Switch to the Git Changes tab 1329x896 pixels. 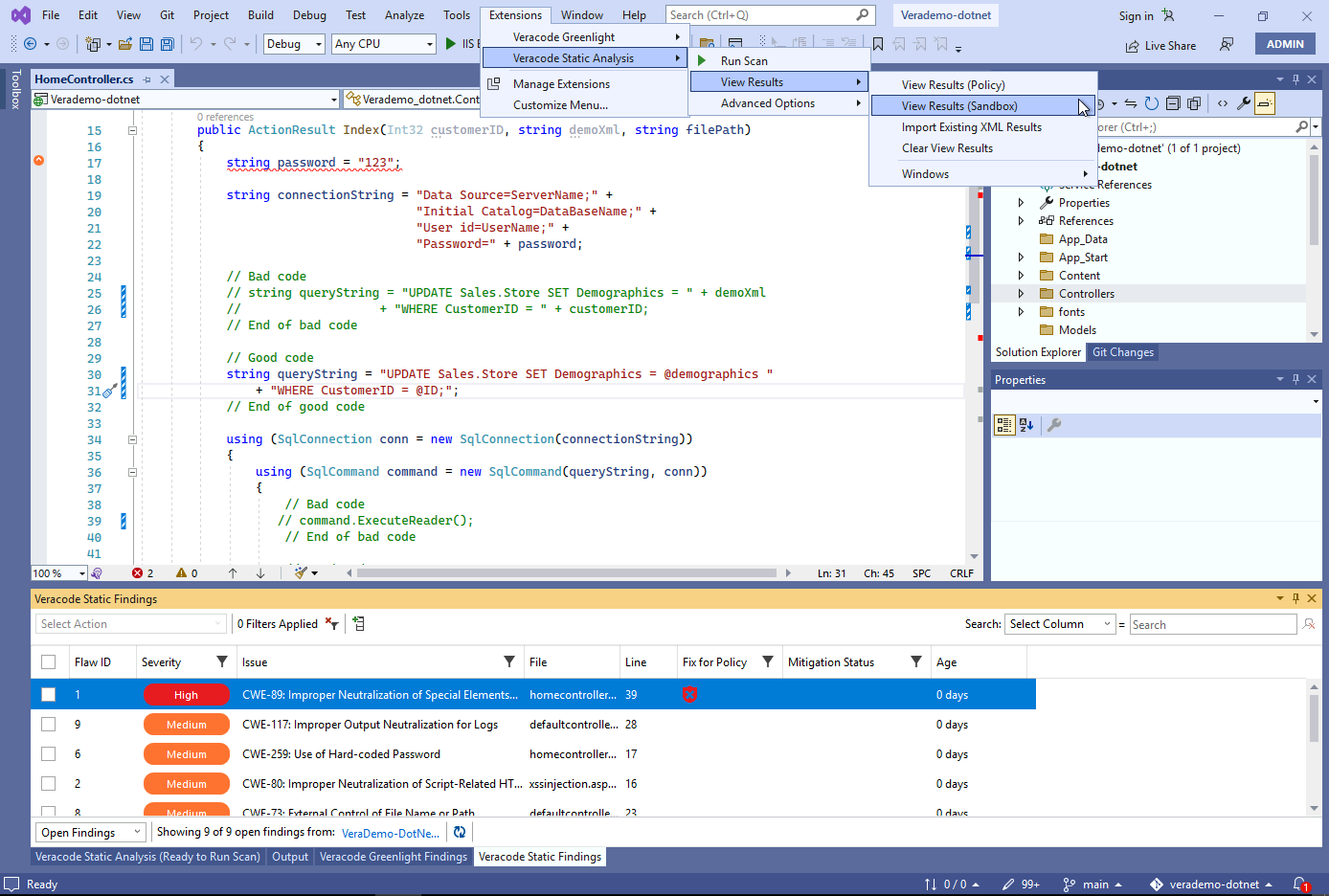tap(1123, 352)
